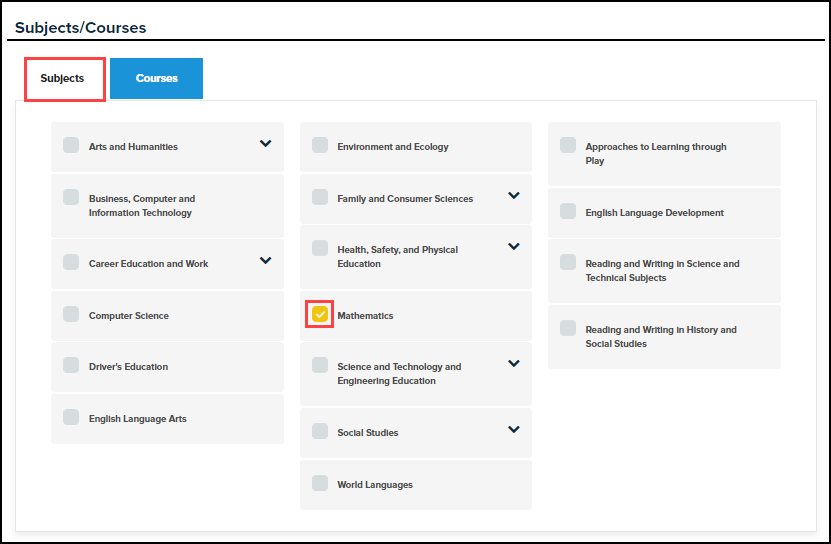Enable the Computer Science checkbox
Image resolution: width=831 pixels, height=544 pixels.
[x=71, y=315]
